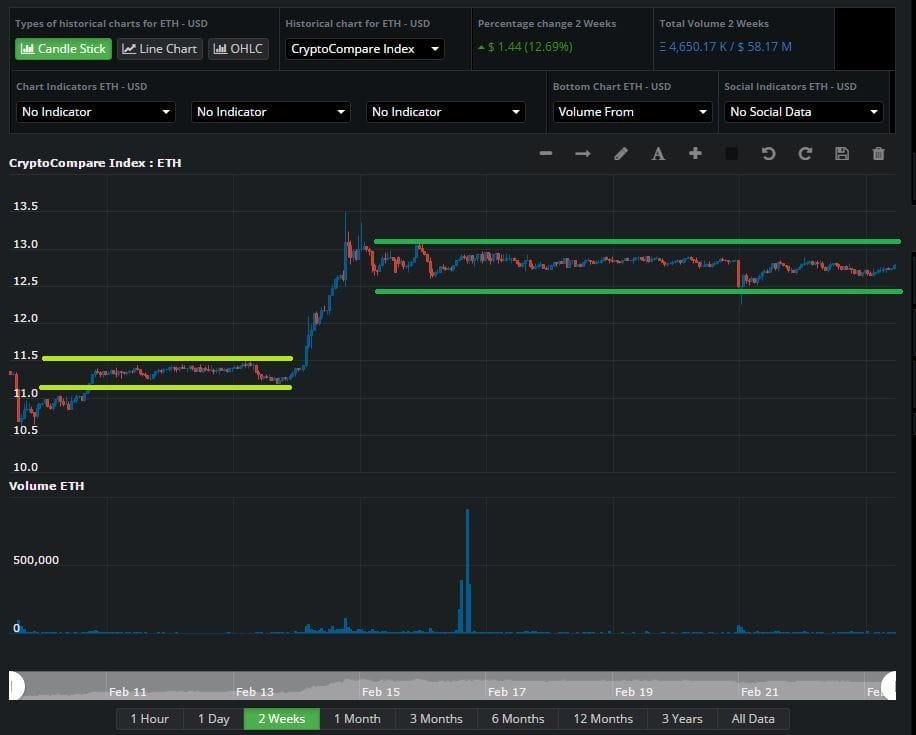
Task: Switch to Candle Stick chart type
Action: click(63, 49)
